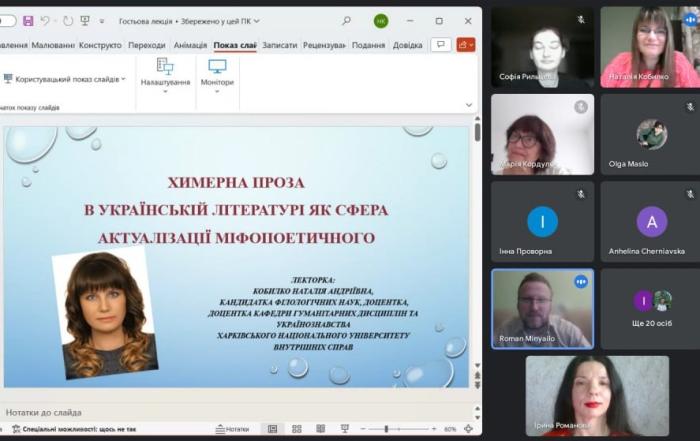Click muted mic icon on Інна Проворна tile
Screen dimensions: 700x441
point(581,194)
